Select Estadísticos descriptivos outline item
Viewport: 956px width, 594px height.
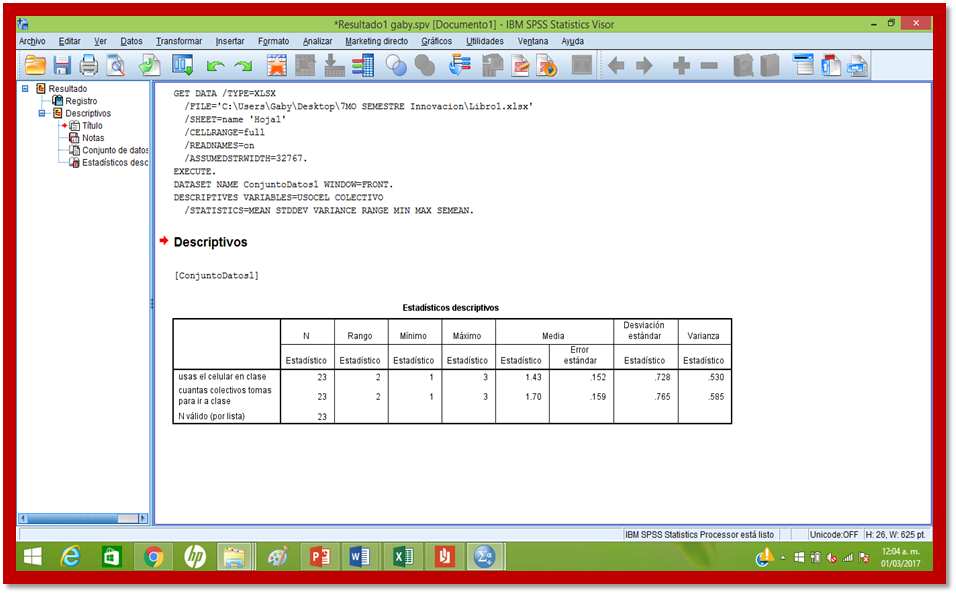click(x=115, y=163)
